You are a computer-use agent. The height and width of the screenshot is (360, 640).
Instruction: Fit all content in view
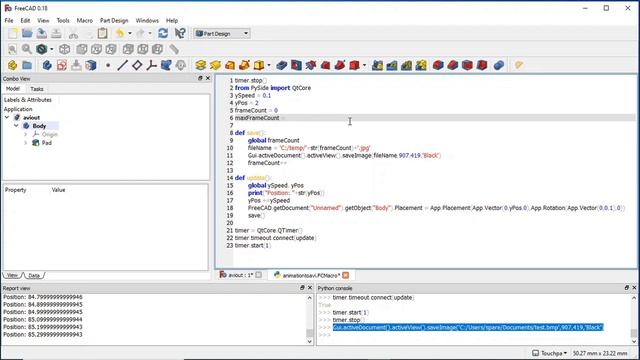[13, 49]
